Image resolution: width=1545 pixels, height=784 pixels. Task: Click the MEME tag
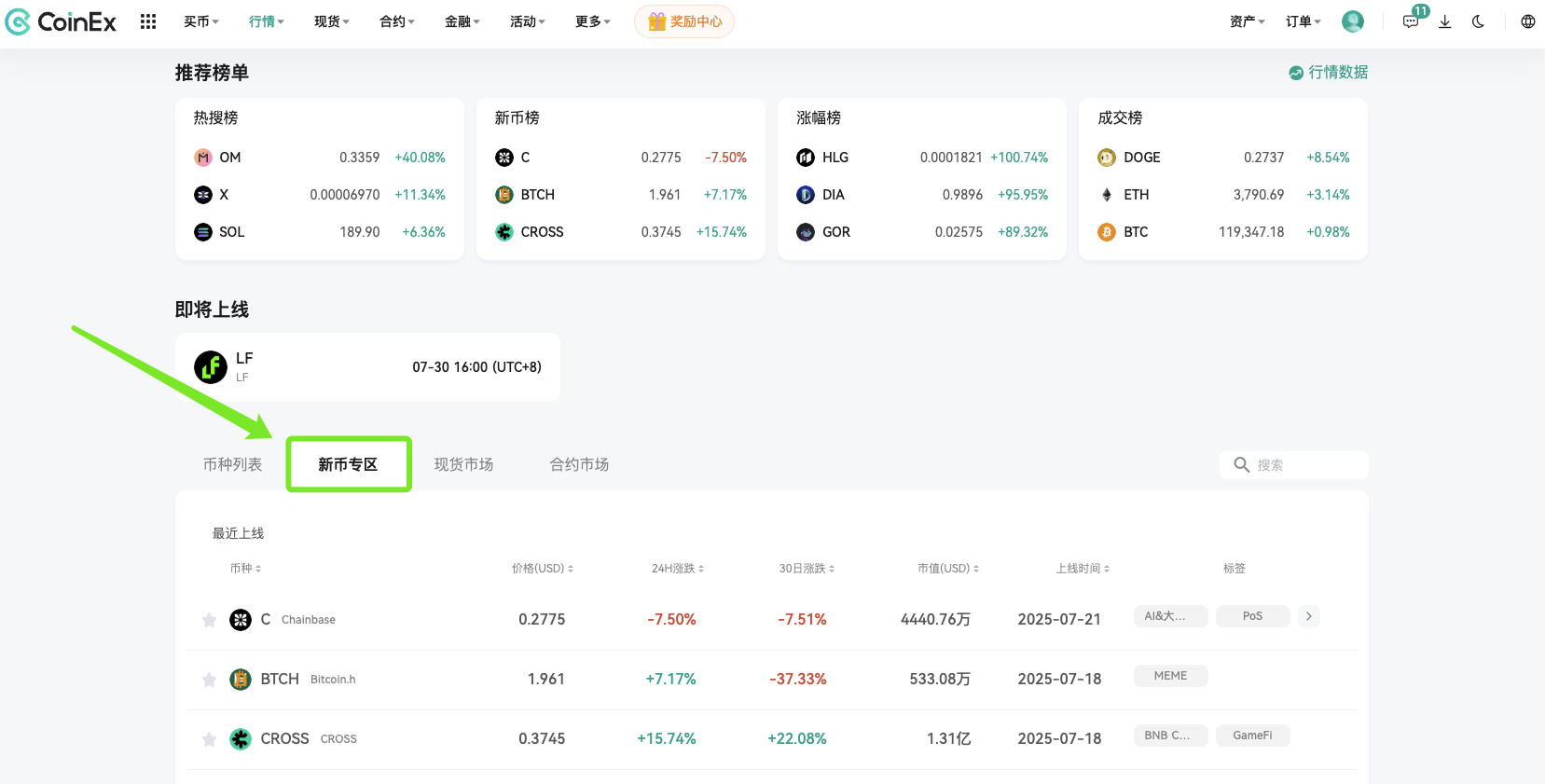(1171, 676)
